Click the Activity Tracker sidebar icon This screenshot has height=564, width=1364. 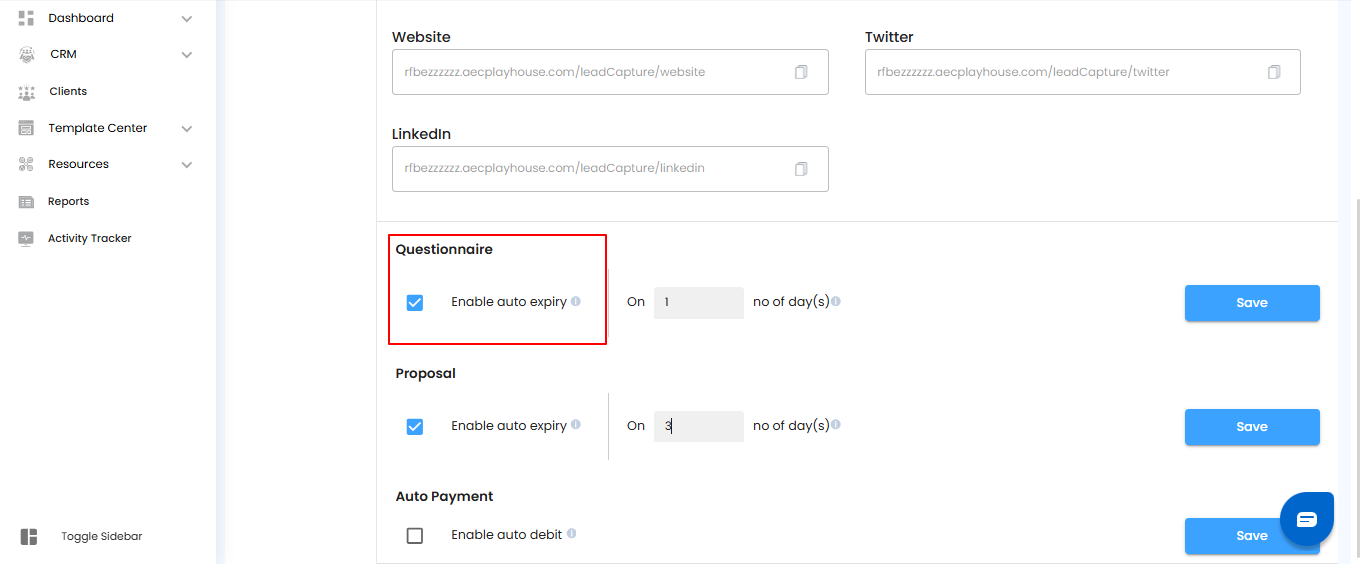(27, 239)
